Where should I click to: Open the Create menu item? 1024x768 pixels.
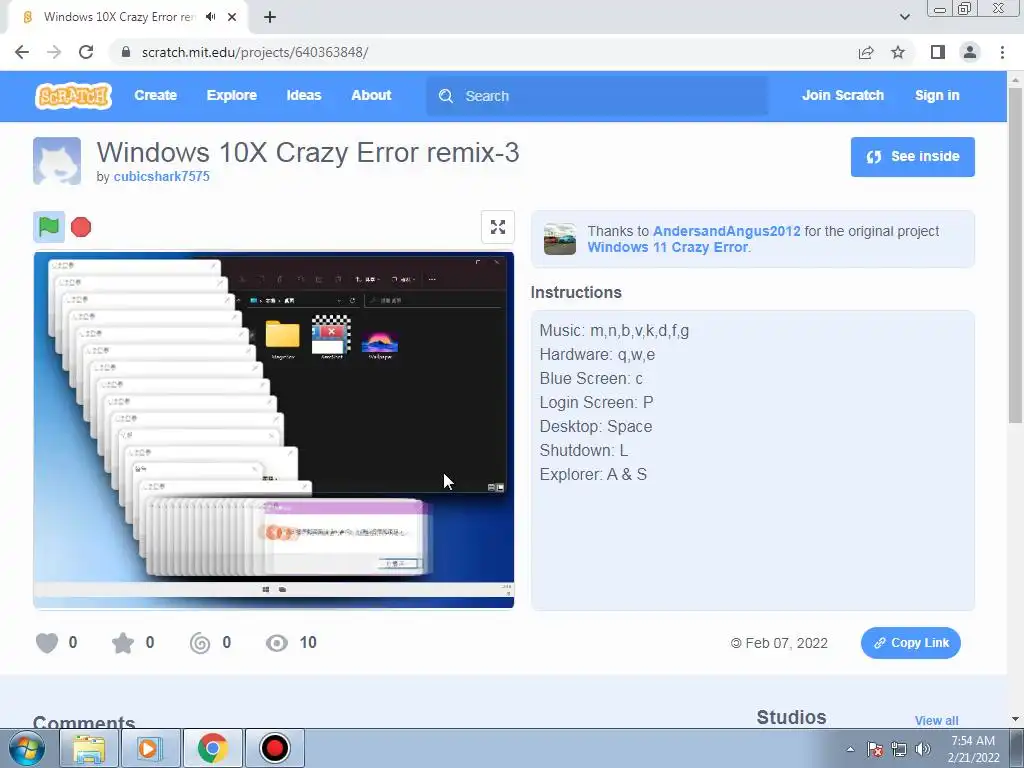[x=155, y=95]
